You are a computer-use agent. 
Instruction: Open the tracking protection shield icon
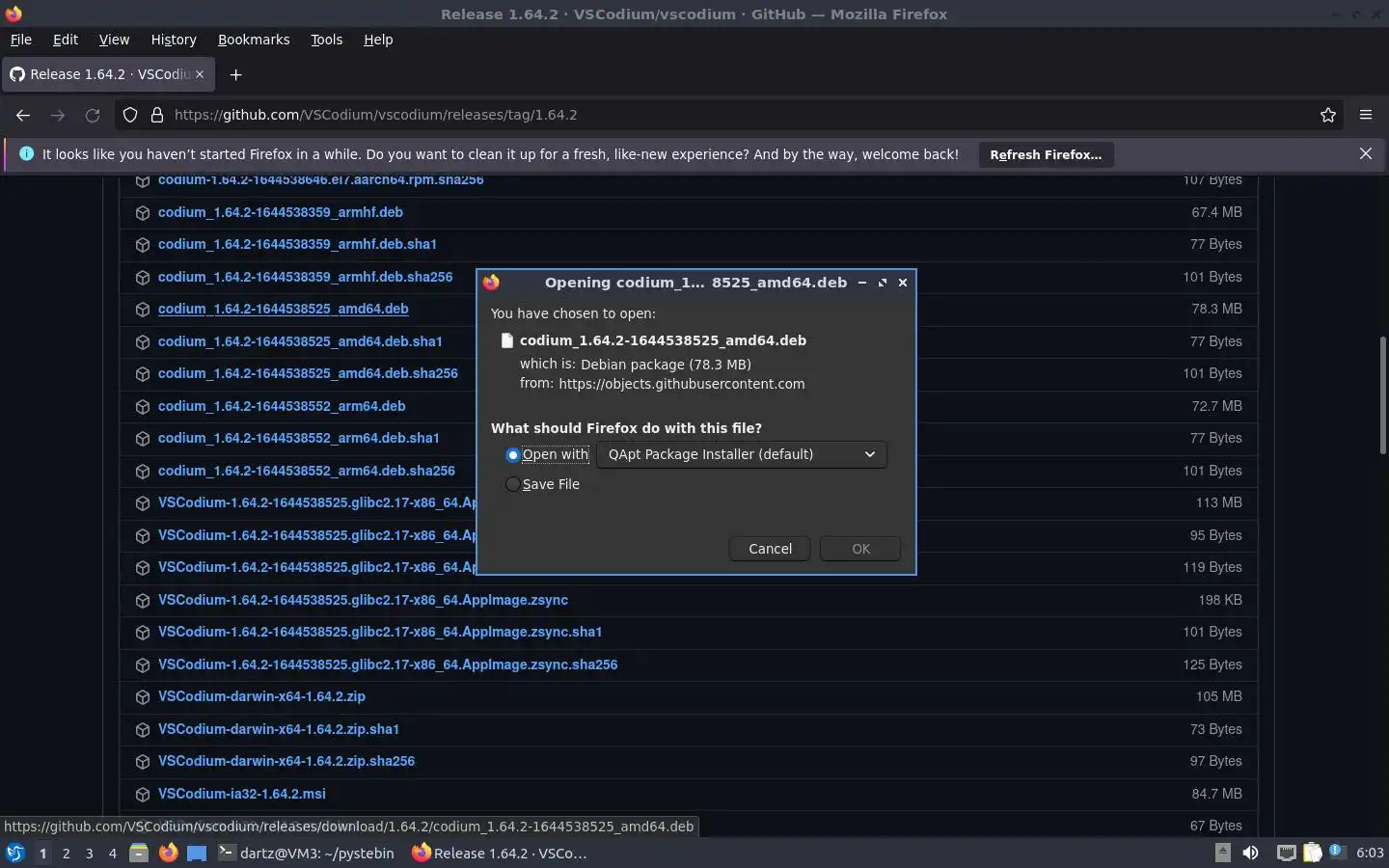[x=130, y=115]
